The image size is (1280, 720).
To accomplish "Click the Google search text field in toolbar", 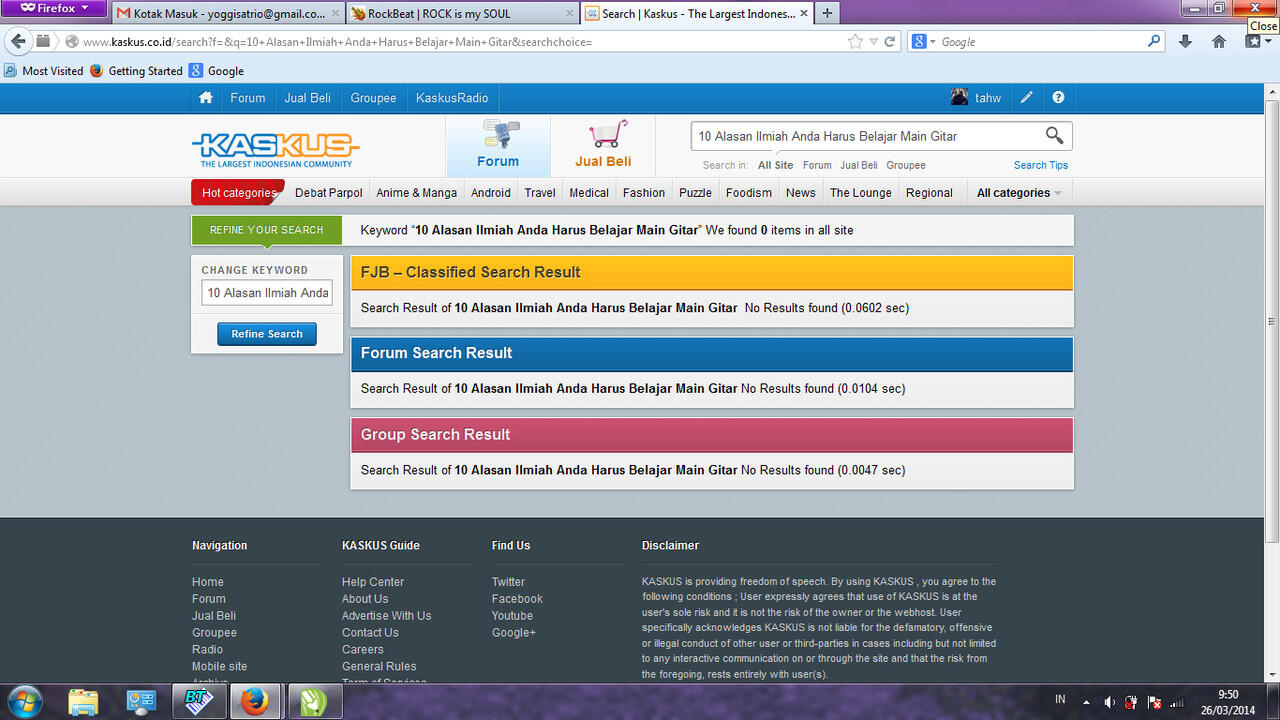I will tap(1040, 42).
